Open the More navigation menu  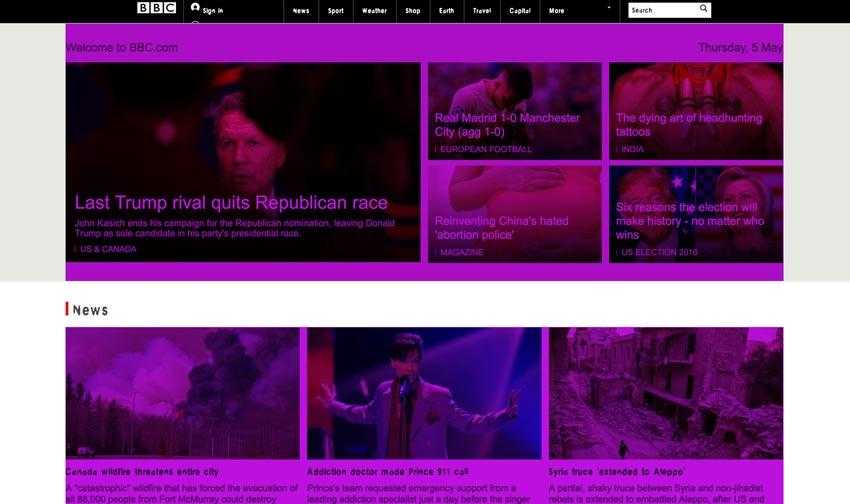coord(557,11)
